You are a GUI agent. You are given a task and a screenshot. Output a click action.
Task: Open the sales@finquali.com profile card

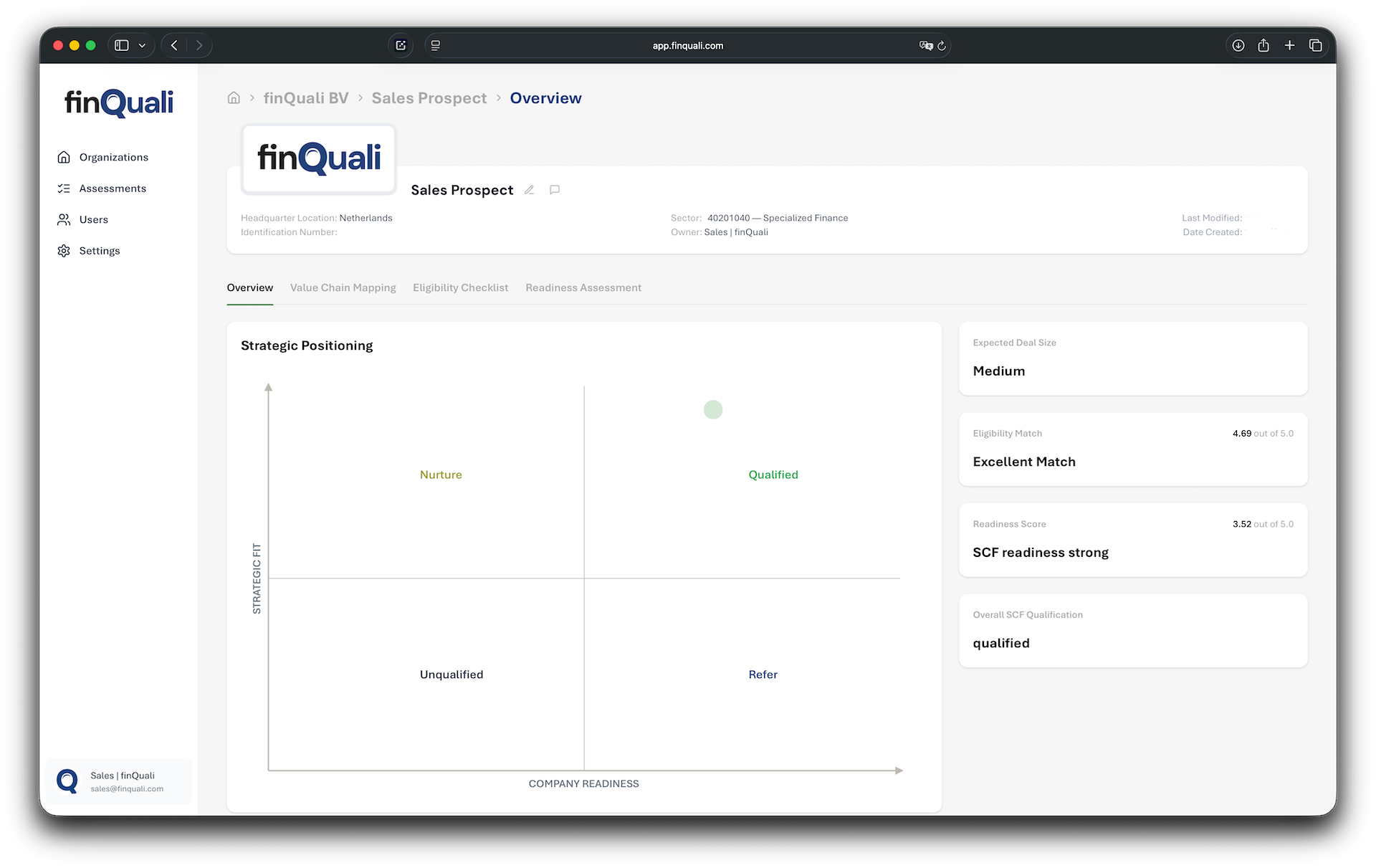[119, 781]
